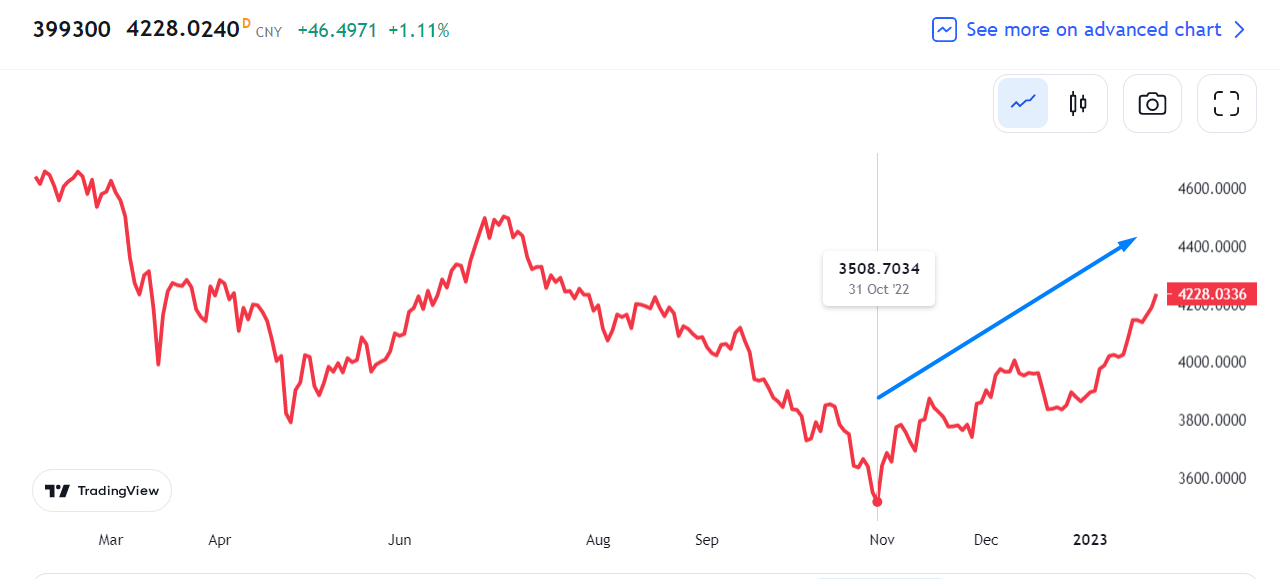
Task: Click the 2023 label on time axis
Action: (x=1089, y=540)
